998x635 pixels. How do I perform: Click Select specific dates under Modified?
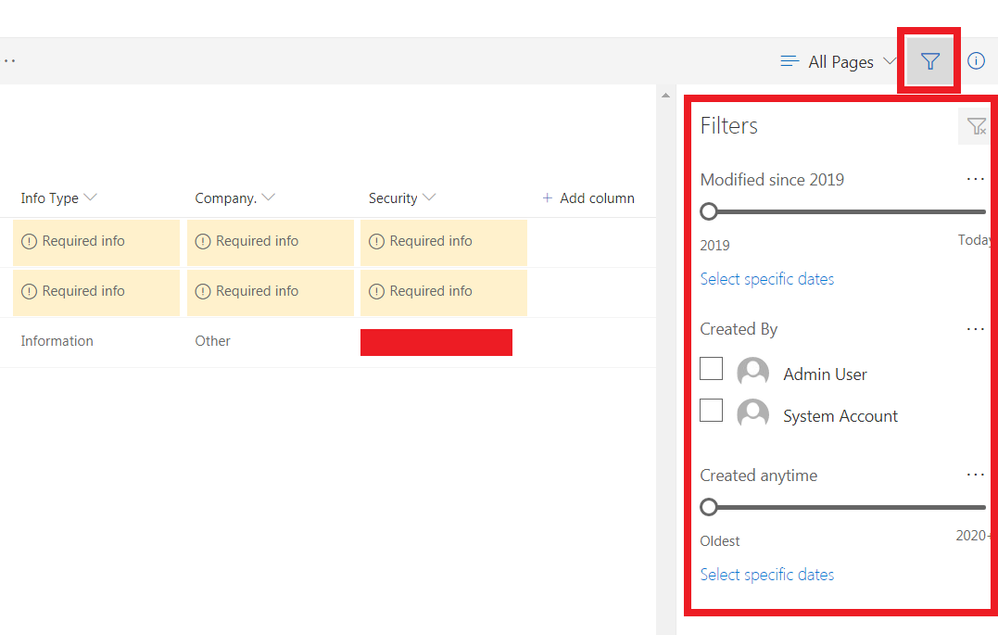point(767,279)
